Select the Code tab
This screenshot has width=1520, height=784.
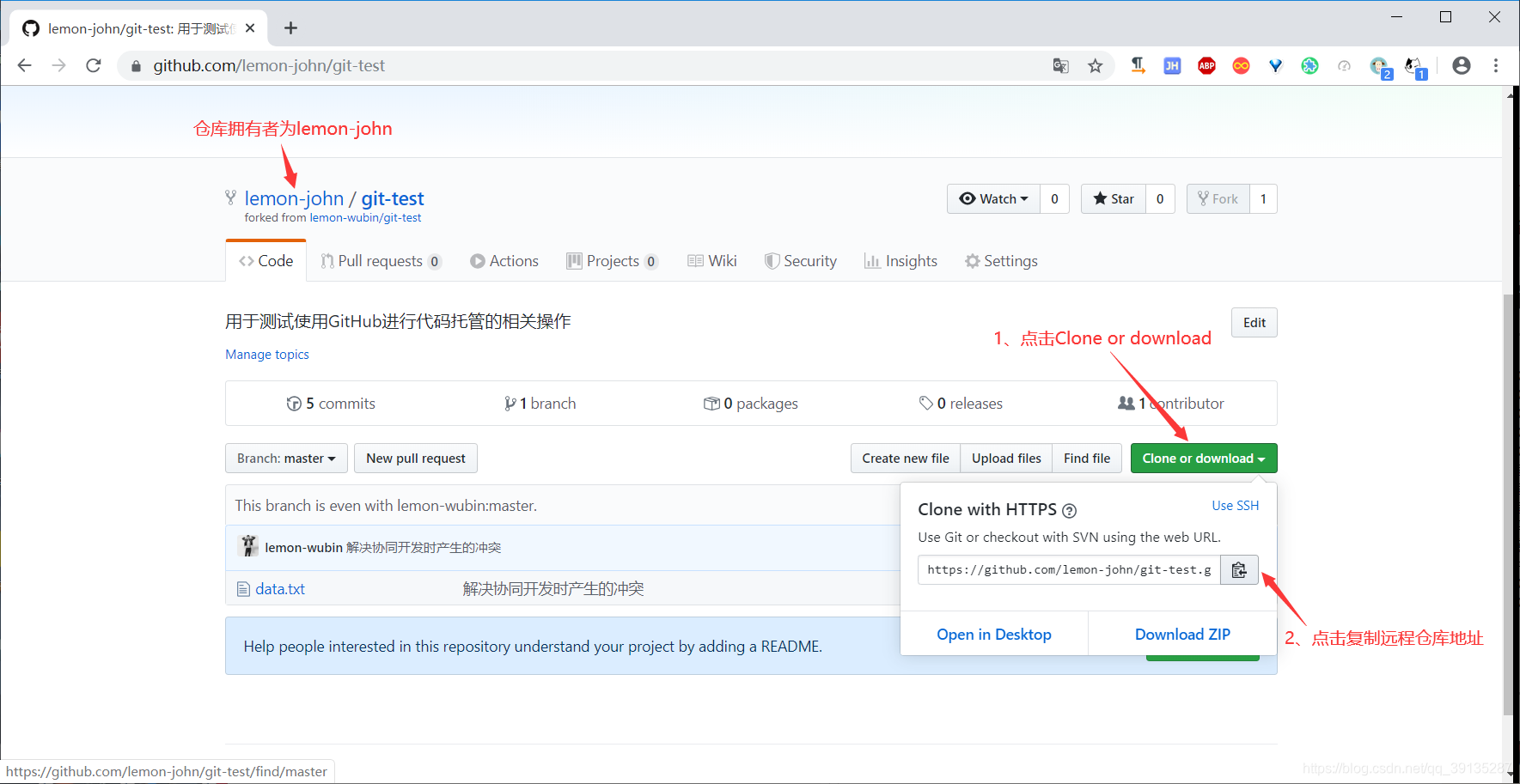coord(266,261)
